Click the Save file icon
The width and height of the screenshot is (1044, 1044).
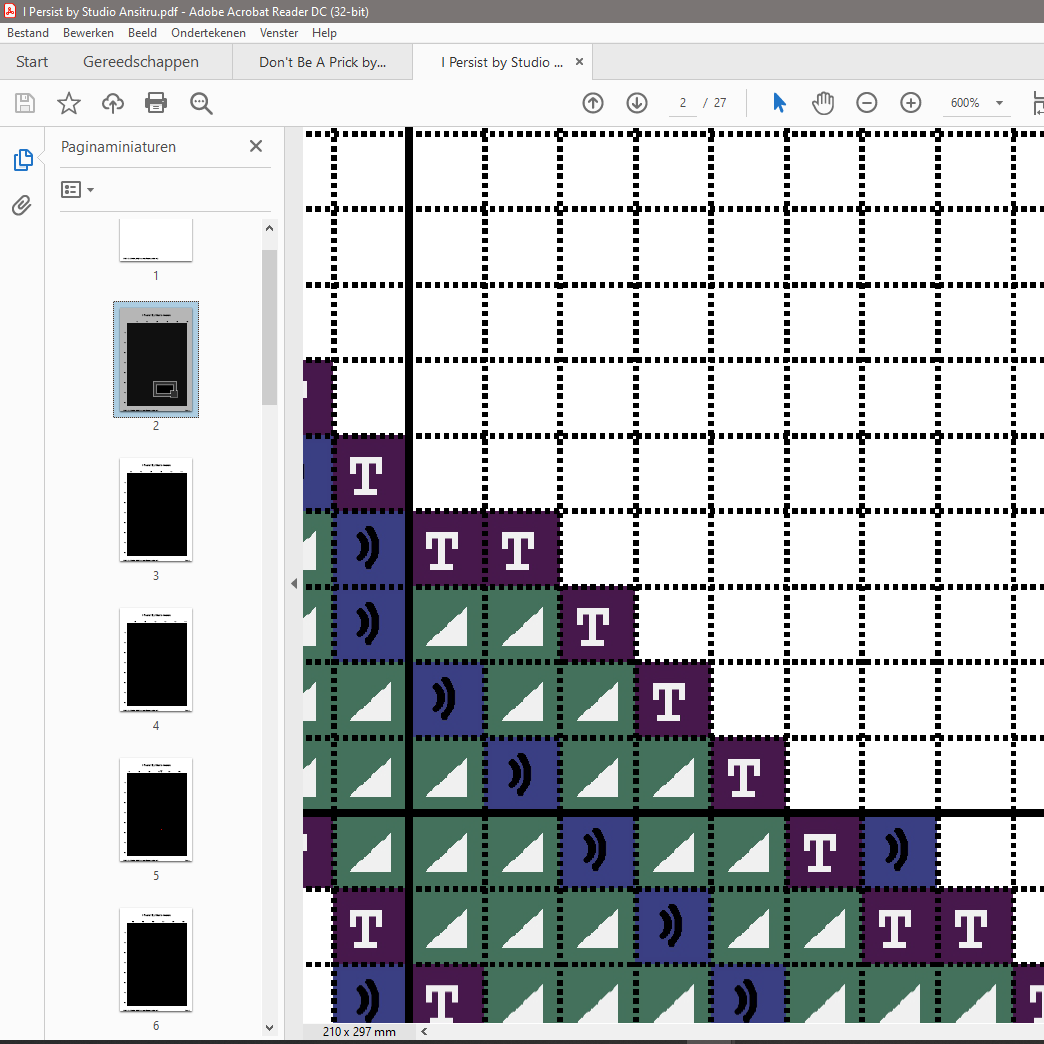[x=25, y=103]
